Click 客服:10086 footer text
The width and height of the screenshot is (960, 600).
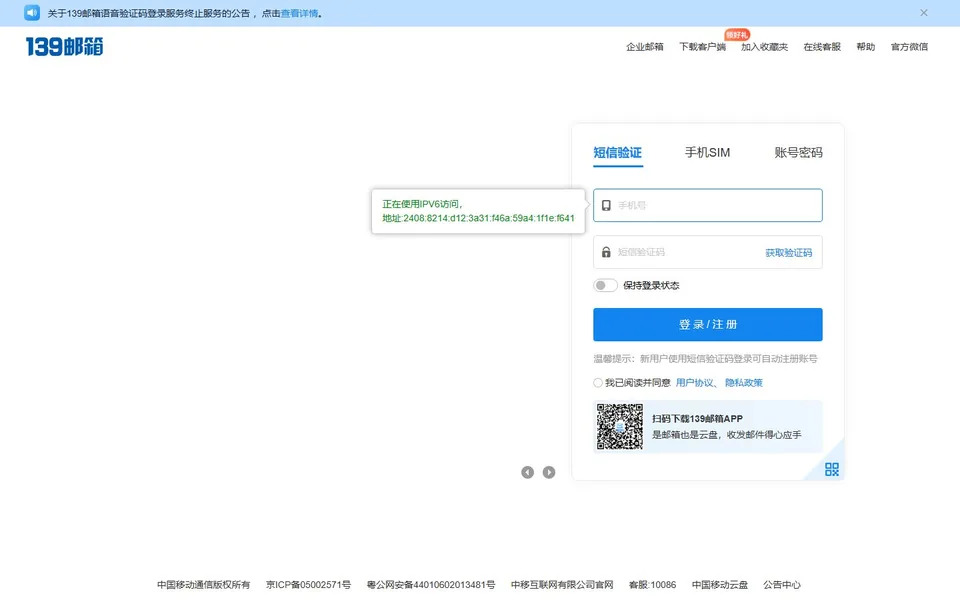coord(653,585)
